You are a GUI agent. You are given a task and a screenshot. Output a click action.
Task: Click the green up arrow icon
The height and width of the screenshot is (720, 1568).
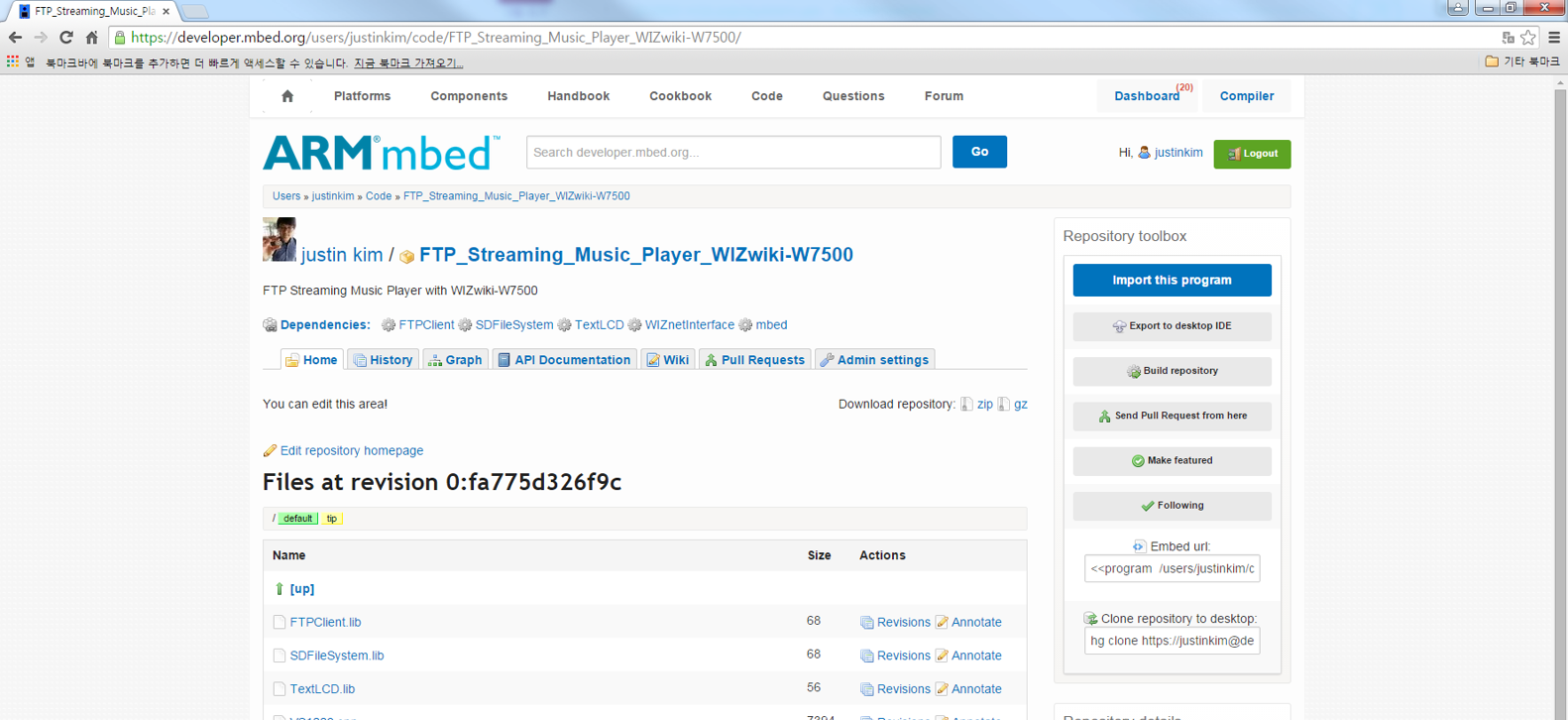point(280,589)
